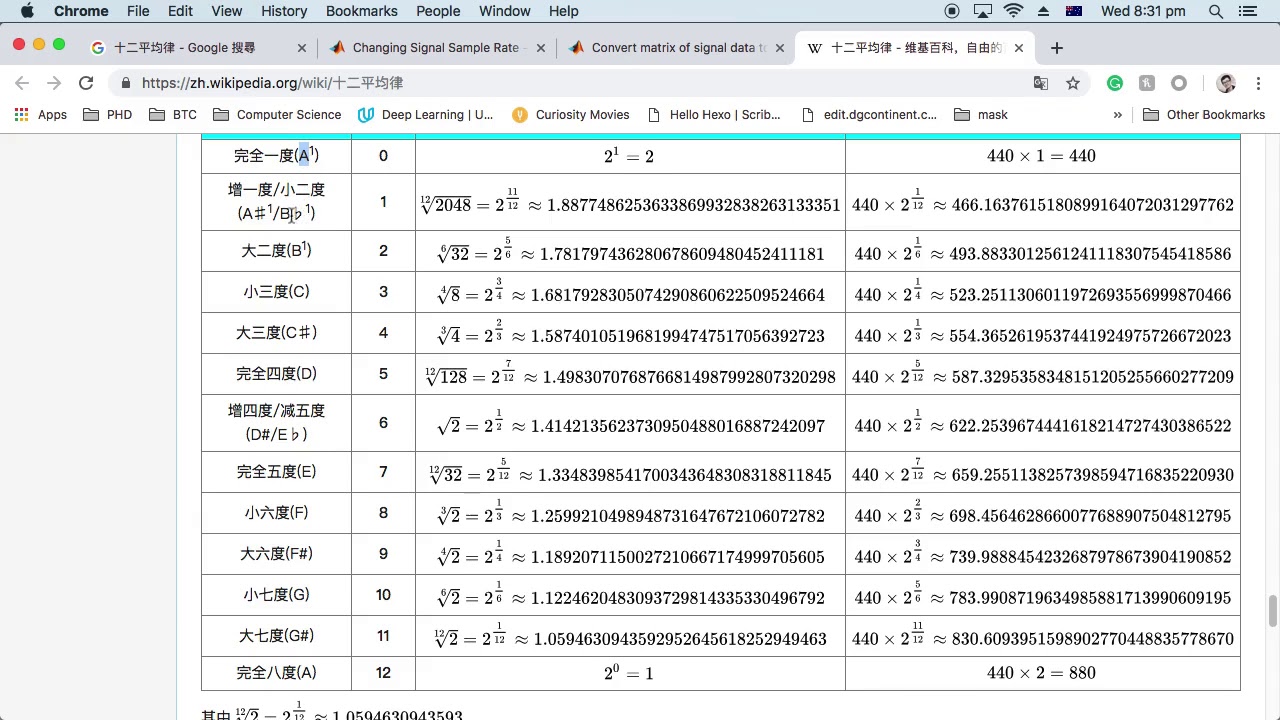This screenshot has height=720, width=1280.
Task: Expand the mask bookmarks folder
Action: click(981, 115)
